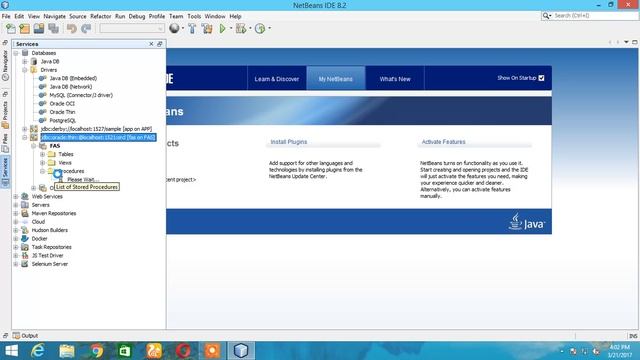
Task: Click the green Run Project icon
Action: [x=222, y=29]
